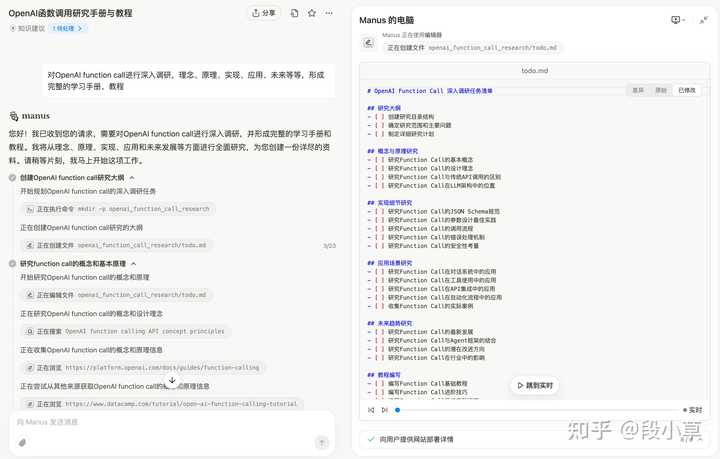
Task: Click the conversation title OpenAI函数调用研究手册与教程
Action: click(70, 13)
